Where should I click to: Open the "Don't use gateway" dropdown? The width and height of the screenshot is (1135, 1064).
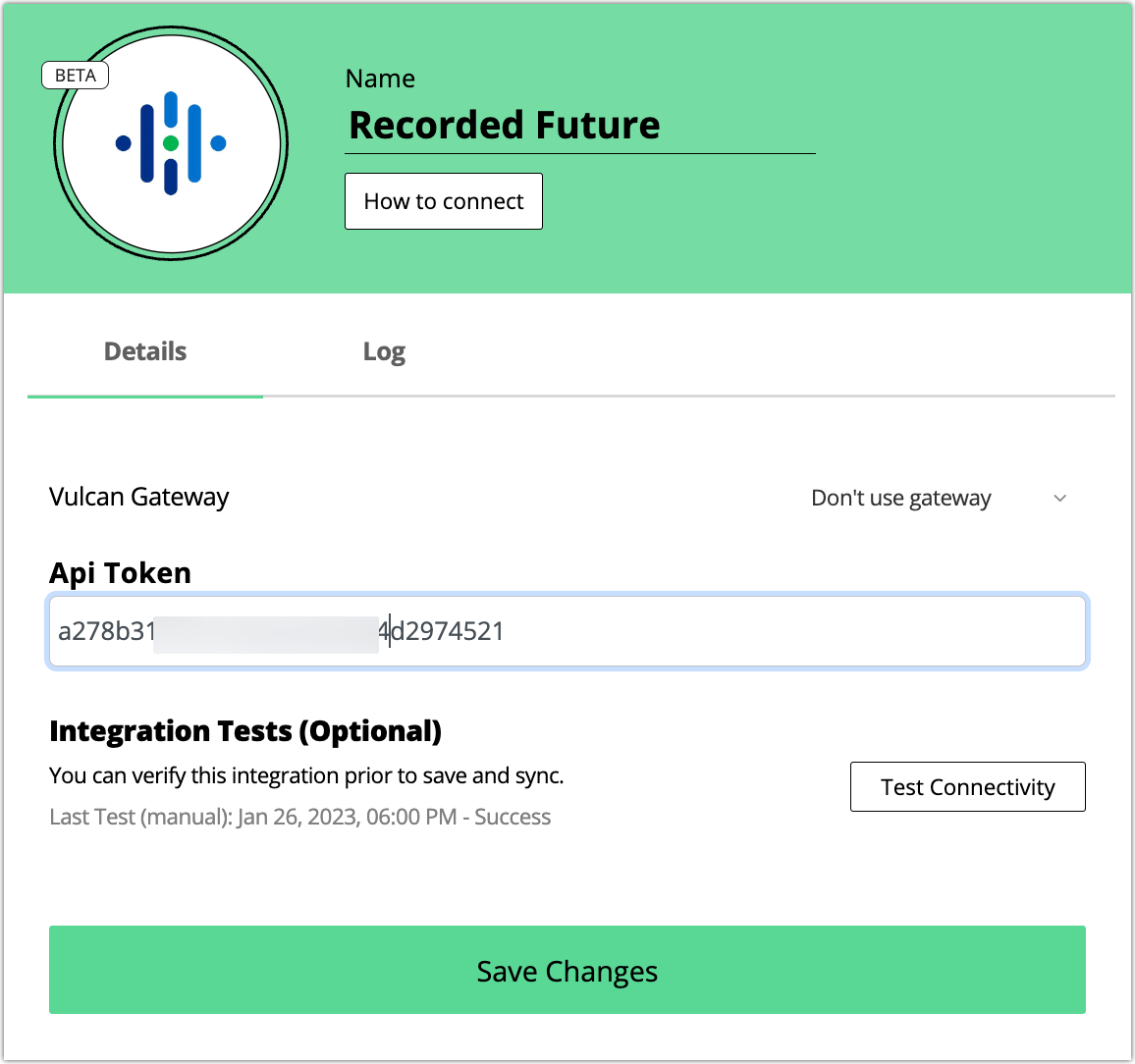(x=900, y=499)
